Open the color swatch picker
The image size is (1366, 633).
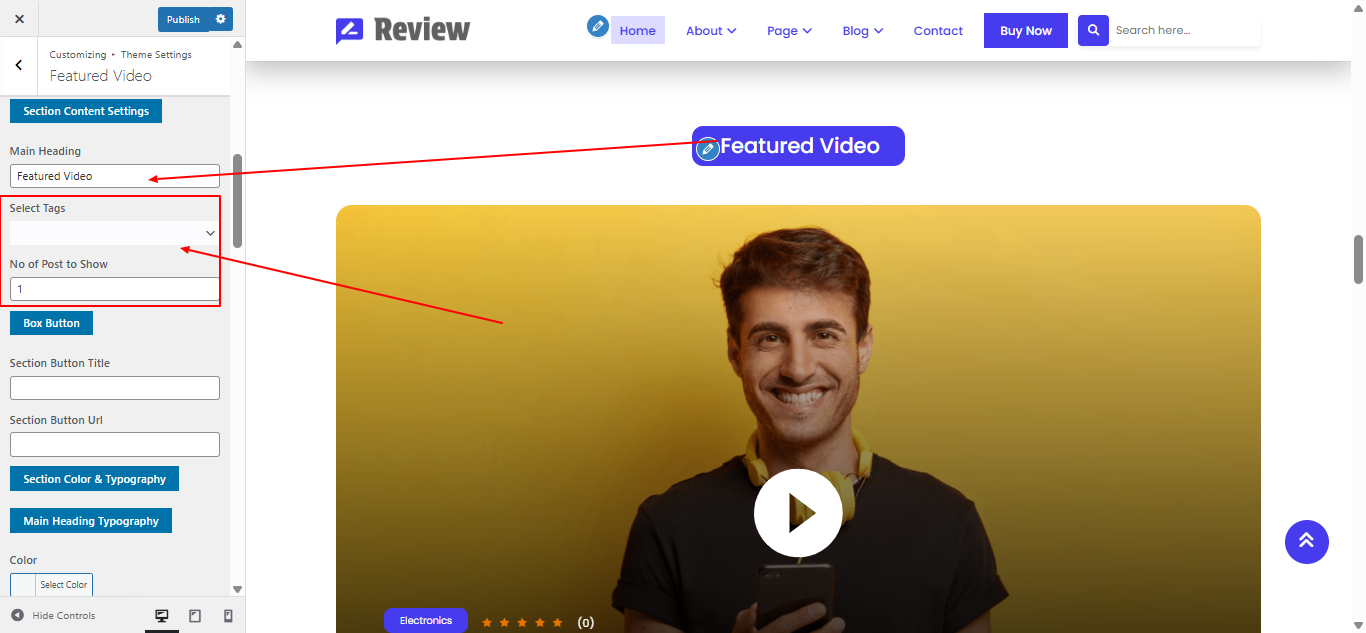pyautogui.click(x=23, y=585)
